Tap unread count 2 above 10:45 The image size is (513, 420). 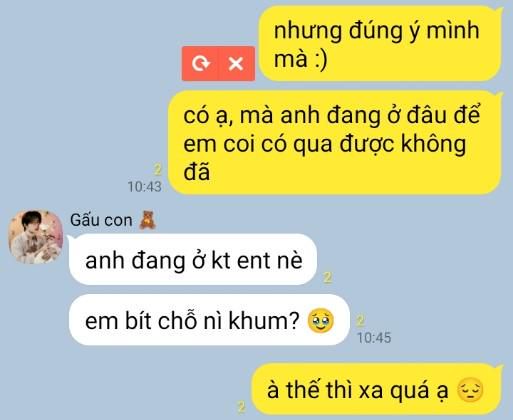(360, 321)
